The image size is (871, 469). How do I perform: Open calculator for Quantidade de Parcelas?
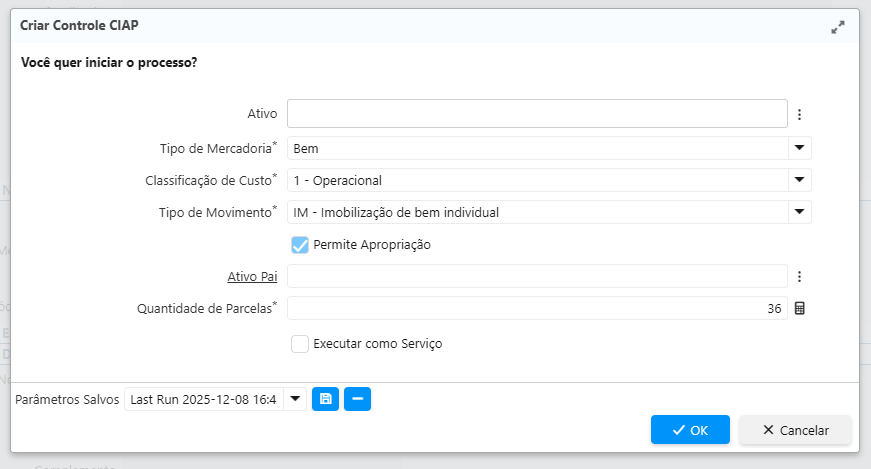[x=800, y=309]
